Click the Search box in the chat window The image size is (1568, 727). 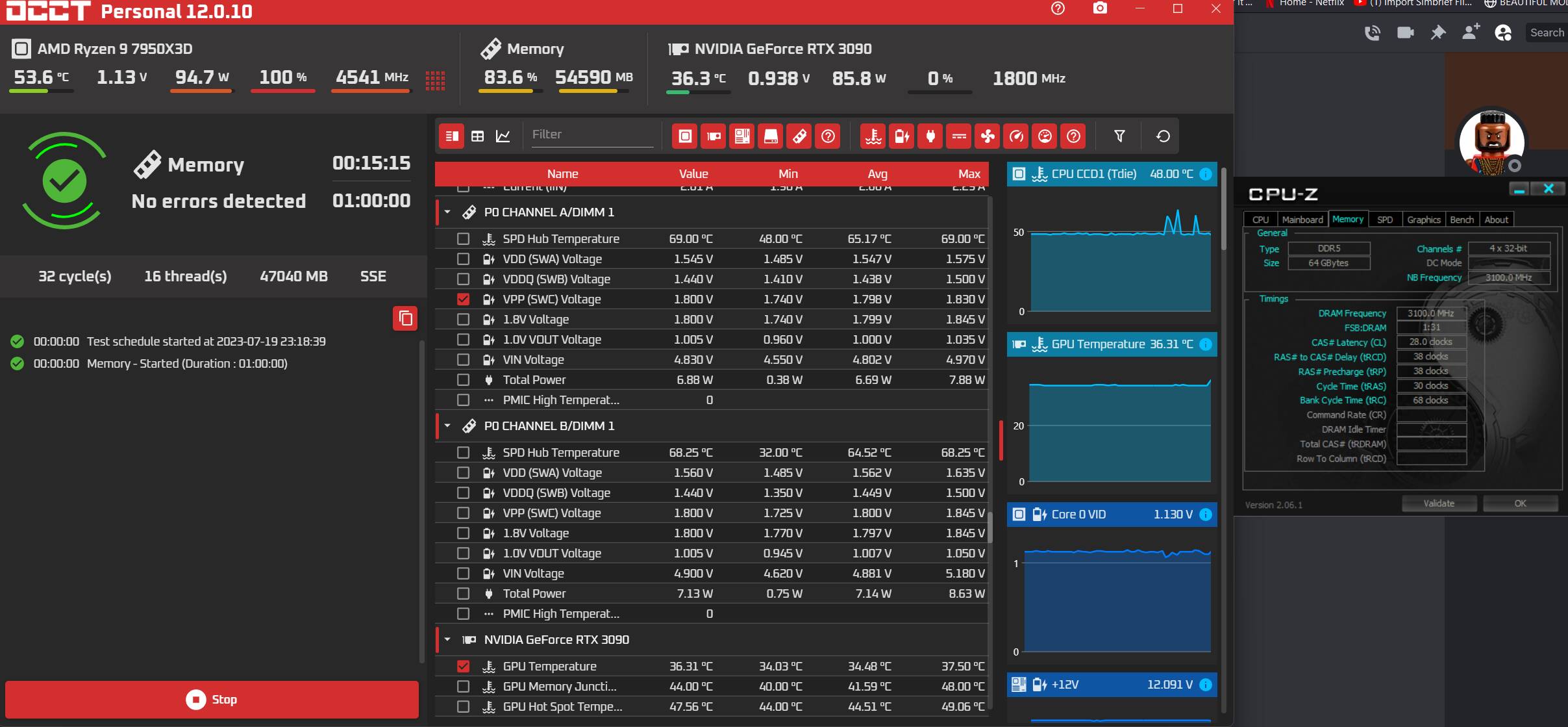coord(1546,32)
